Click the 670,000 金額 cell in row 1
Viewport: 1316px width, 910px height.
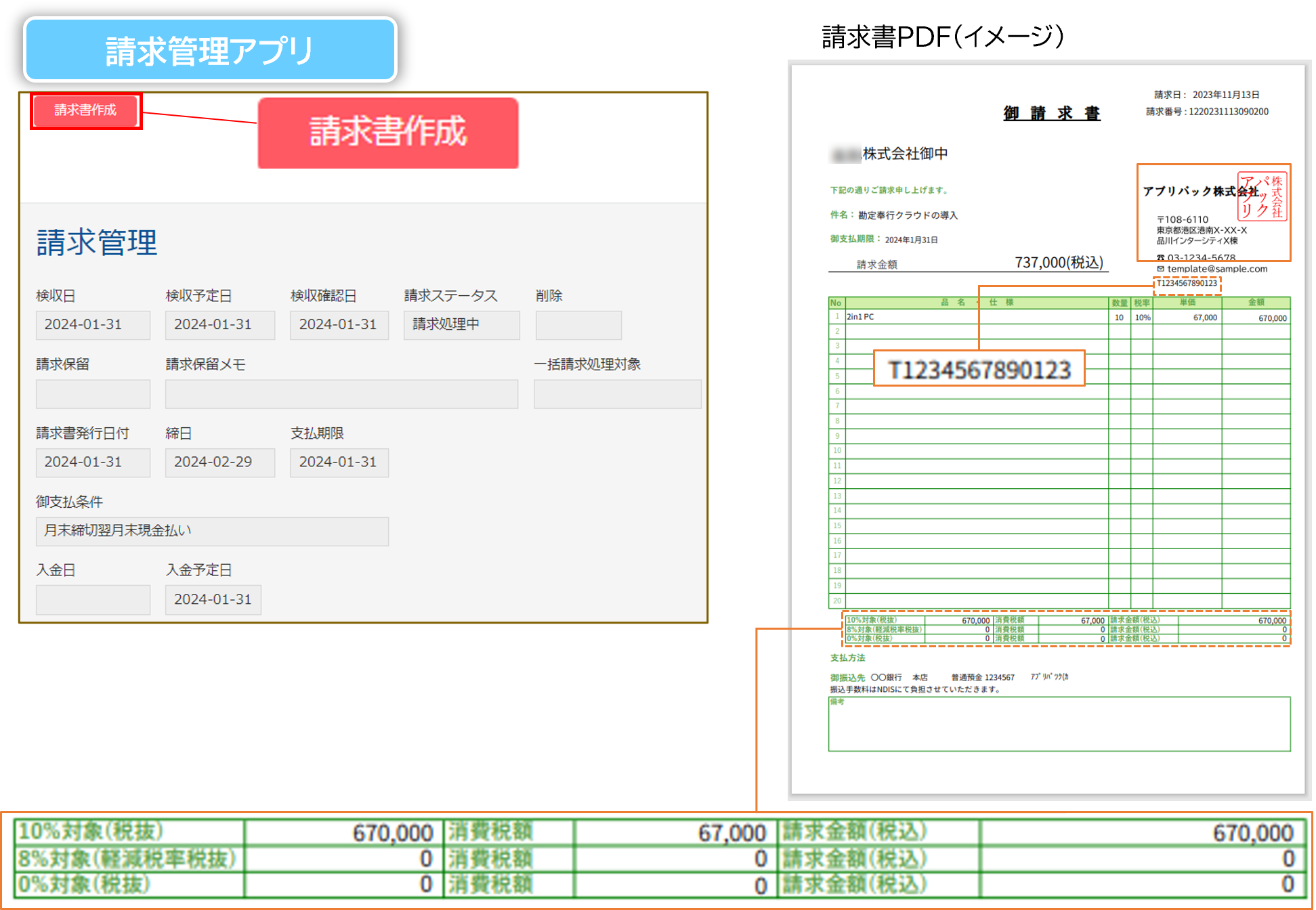1256,318
